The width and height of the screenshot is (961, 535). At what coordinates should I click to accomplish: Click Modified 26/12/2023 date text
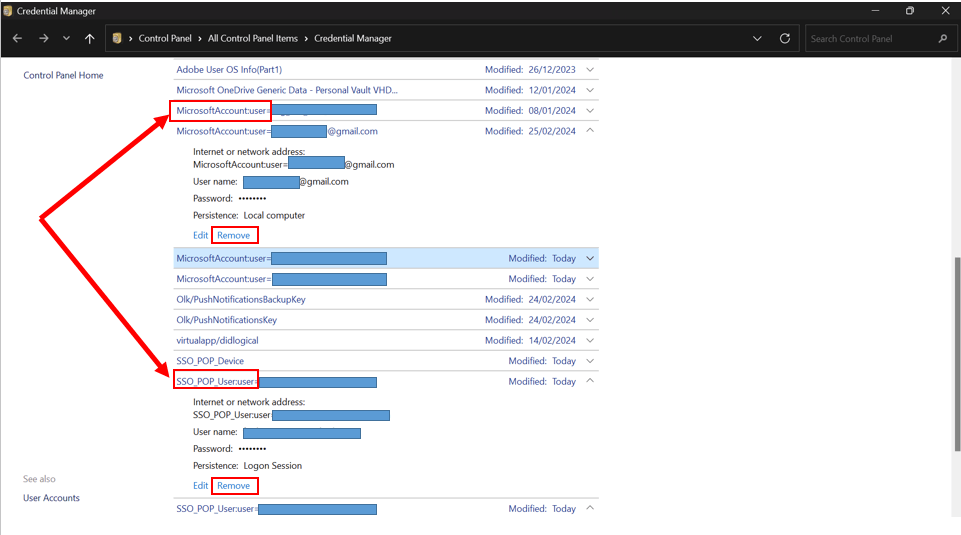tap(530, 70)
